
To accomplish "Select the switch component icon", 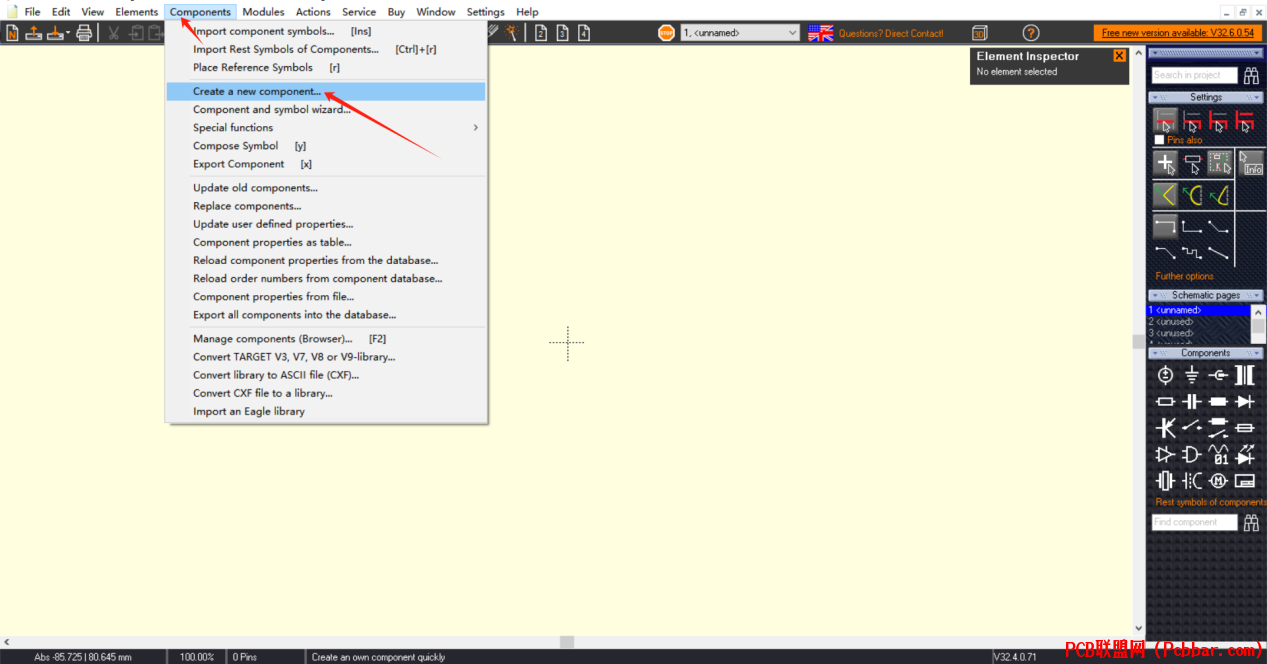I will tap(1192, 428).
